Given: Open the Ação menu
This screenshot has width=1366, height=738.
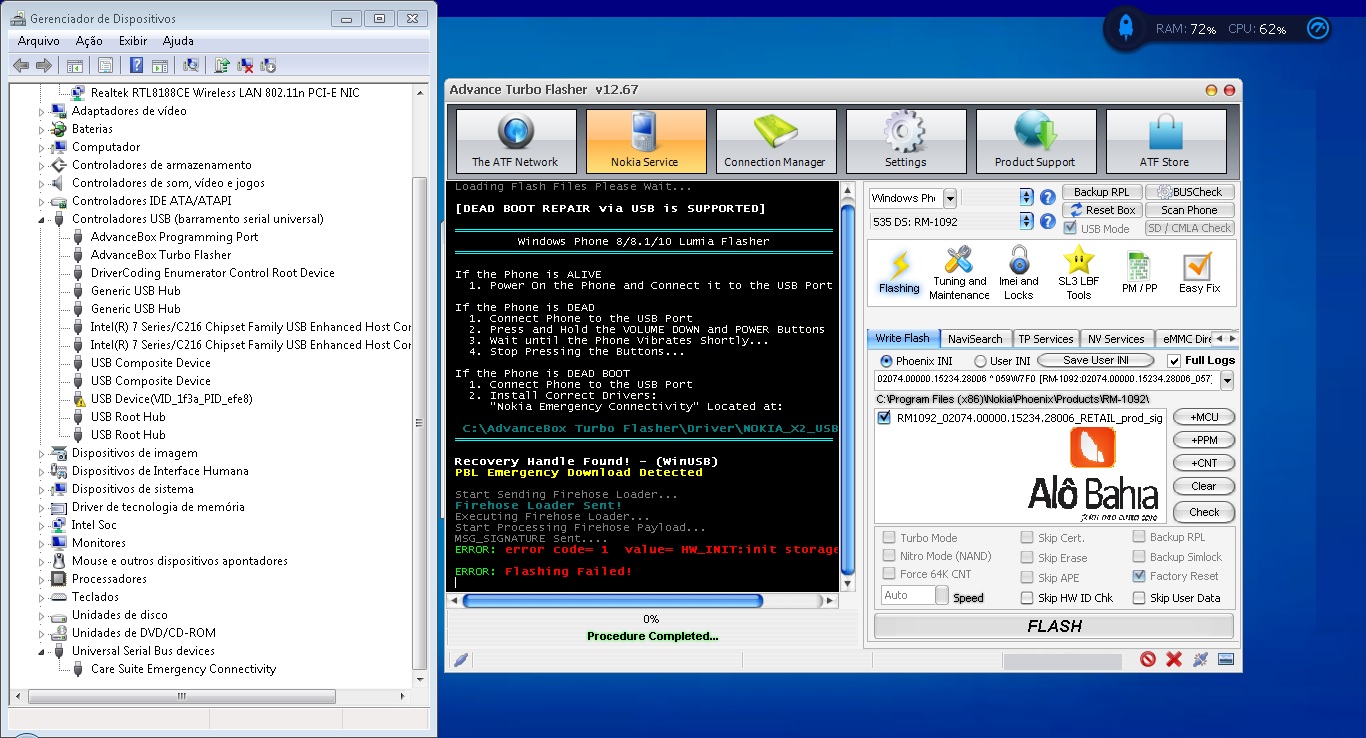Looking at the screenshot, I should (x=89, y=41).
